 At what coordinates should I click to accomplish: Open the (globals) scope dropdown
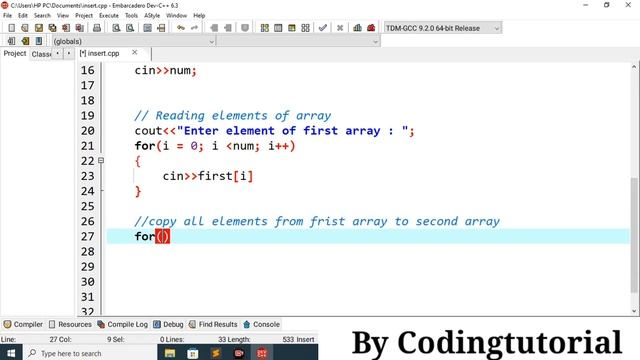[133, 41]
